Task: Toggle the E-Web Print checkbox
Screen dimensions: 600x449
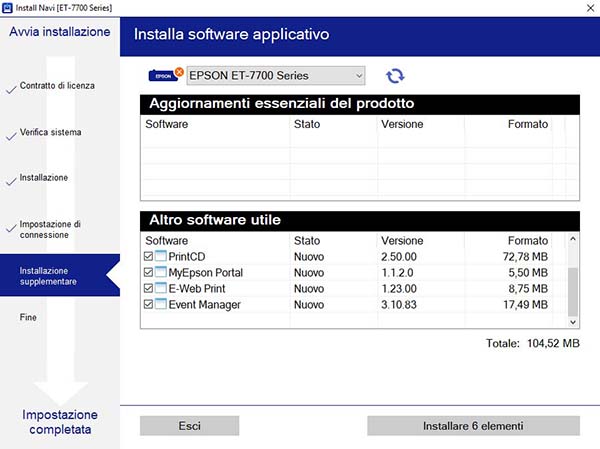Action: pyautogui.click(x=149, y=289)
